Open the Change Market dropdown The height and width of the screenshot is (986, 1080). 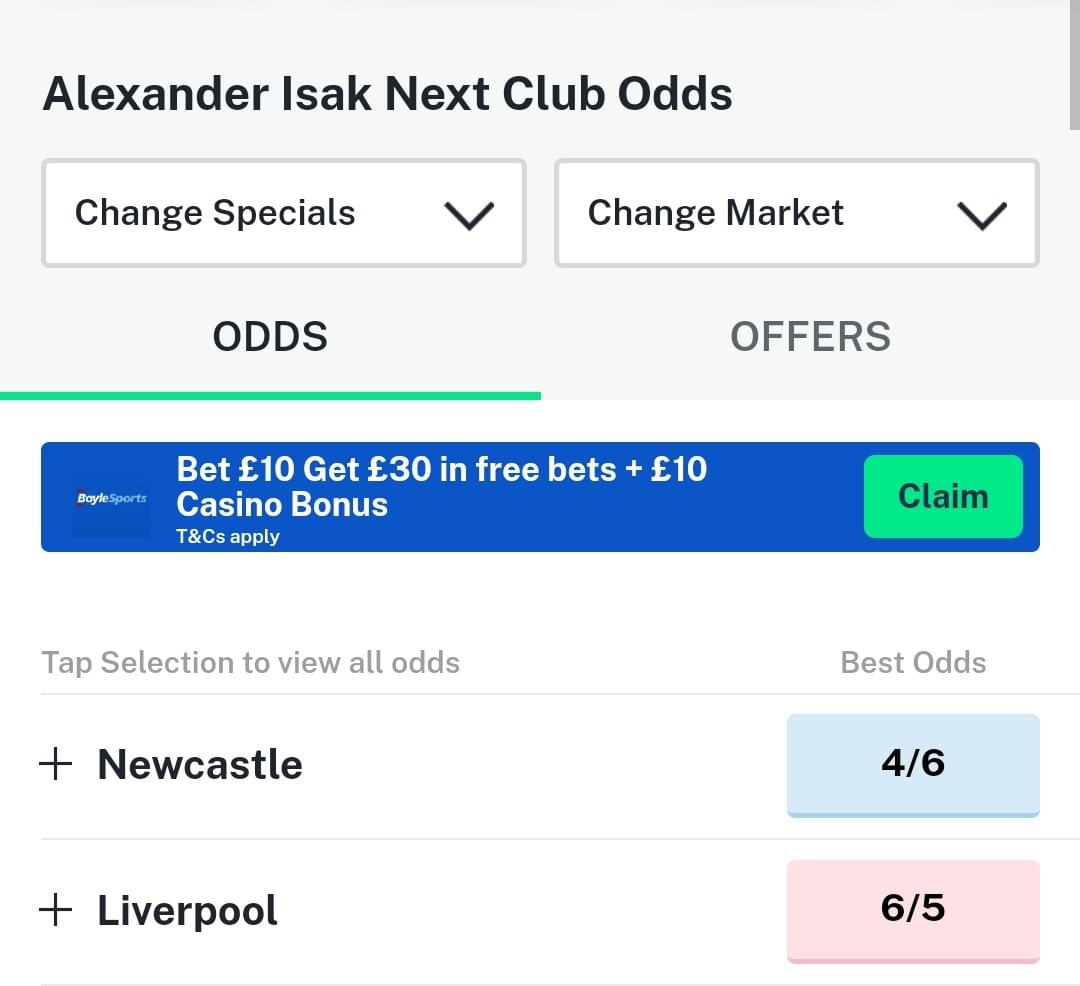coord(797,213)
